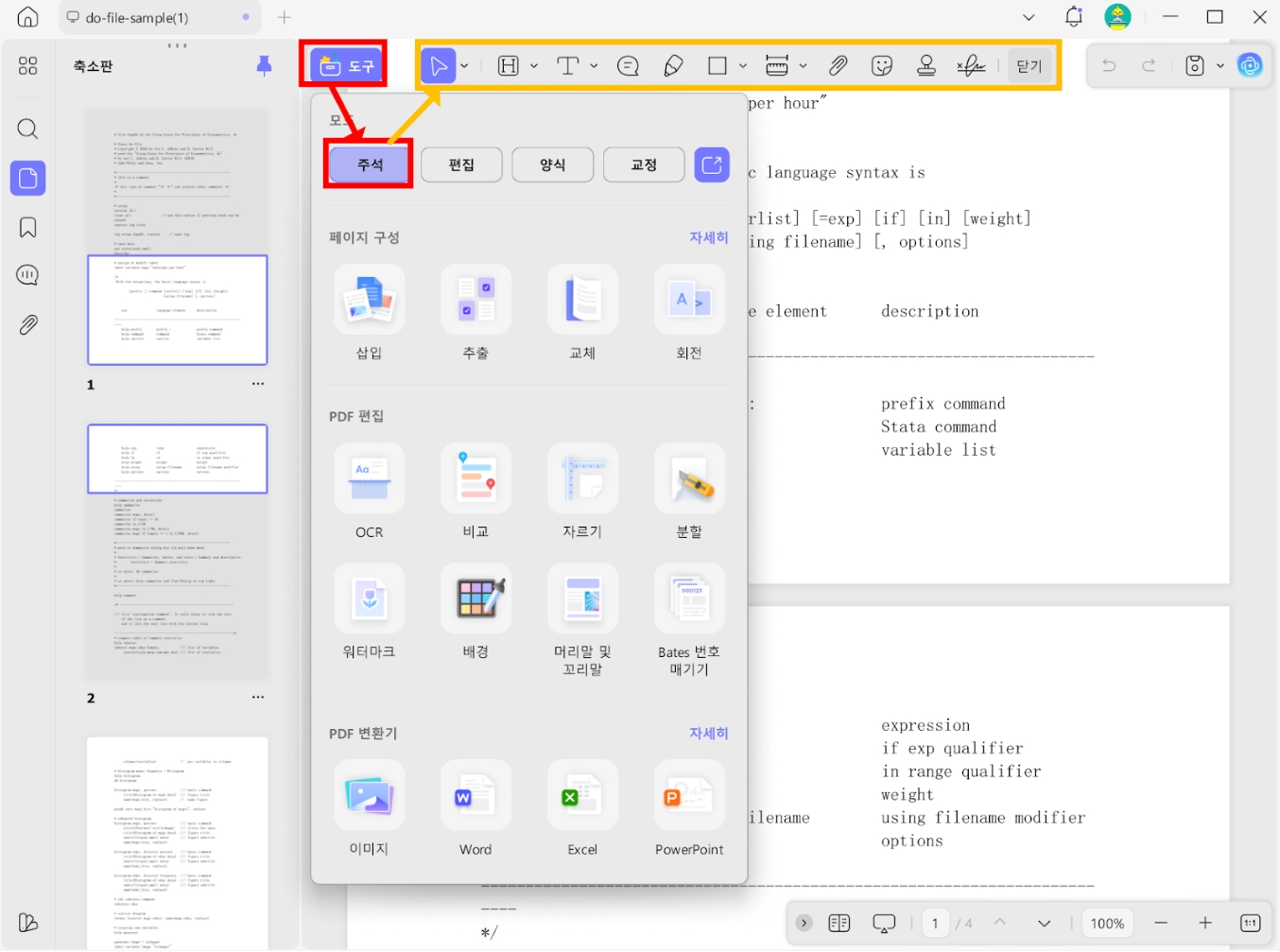This screenshot has height=952, width=1280.
Task: Attach a file with the paperclip tool
Action: click(838, 65)
